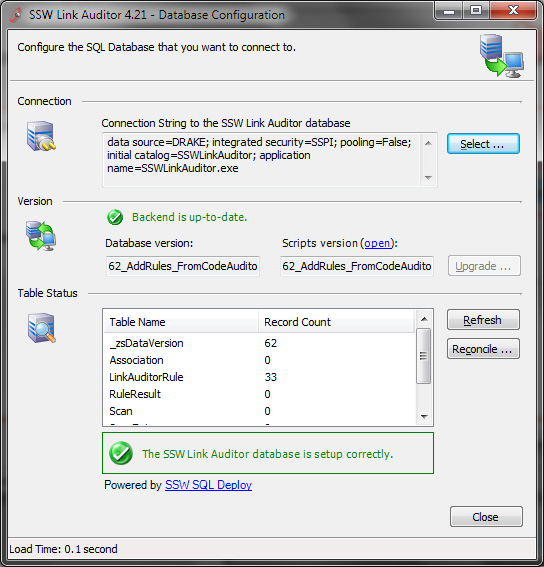Click the Table Status magnifier database icon

pyautogui.click(x=42, y=328)
